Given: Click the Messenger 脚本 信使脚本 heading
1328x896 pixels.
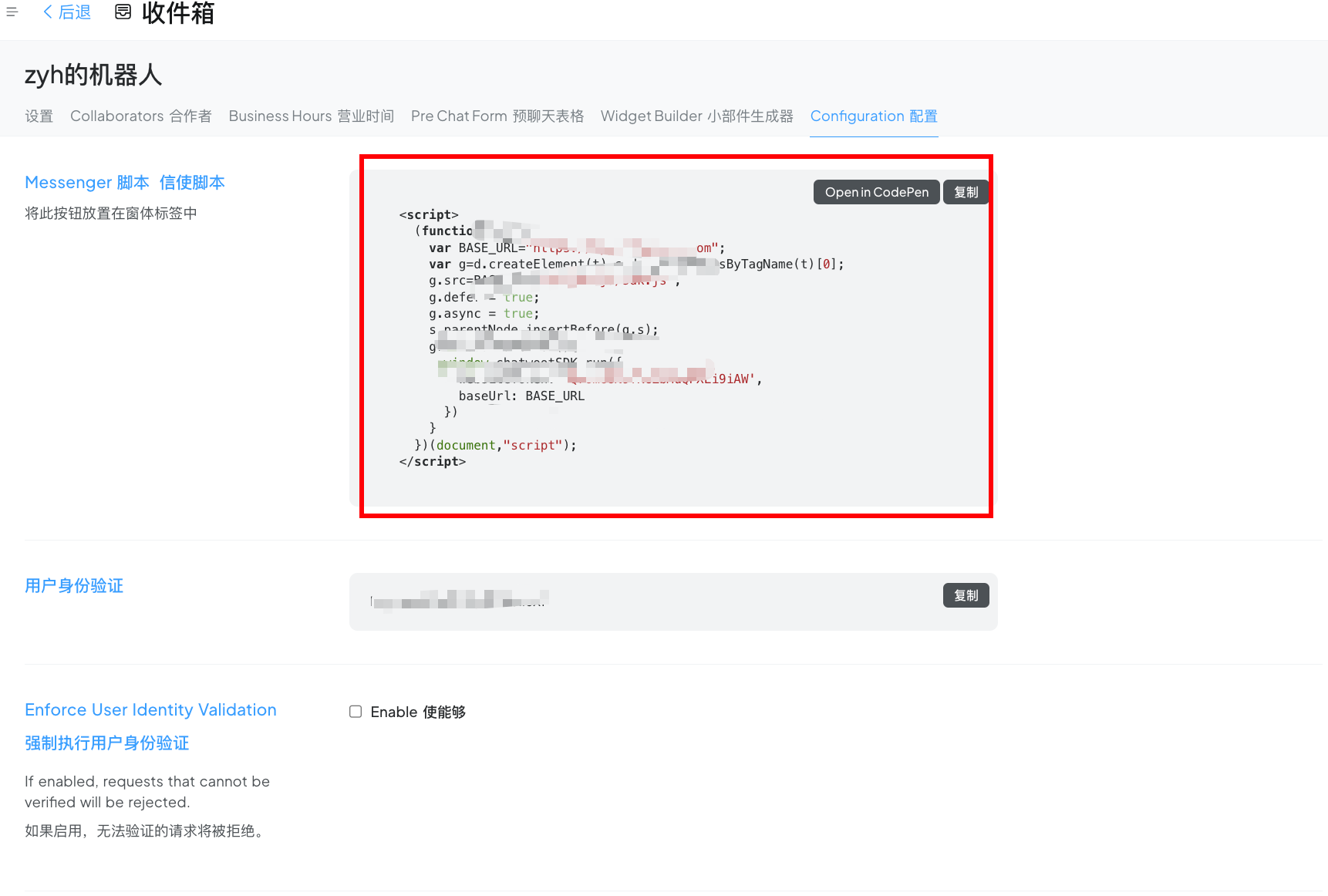Looking at the screenshot, I should (x=125, y=183).
